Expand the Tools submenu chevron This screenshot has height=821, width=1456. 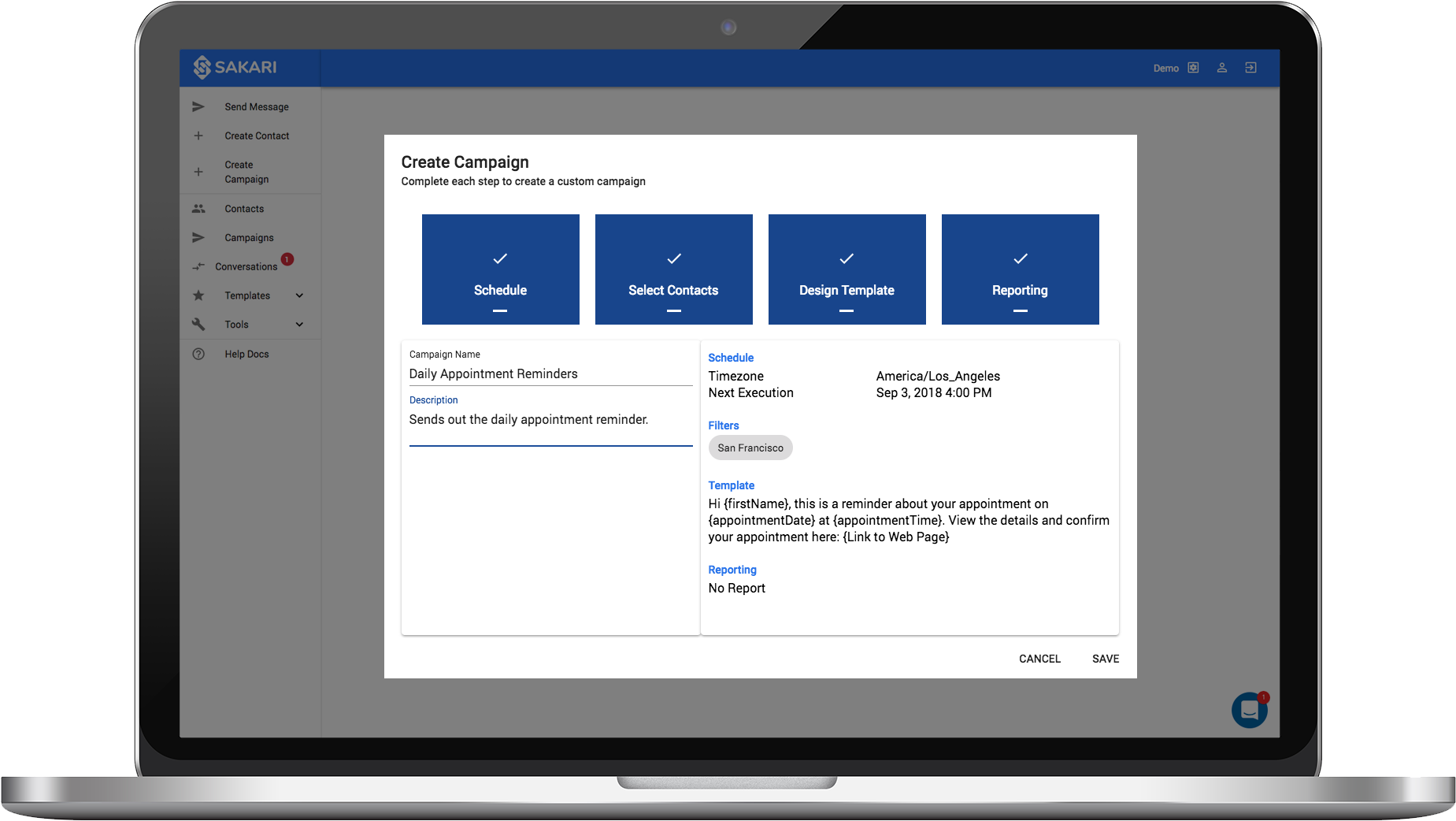(x=299, y=325)
